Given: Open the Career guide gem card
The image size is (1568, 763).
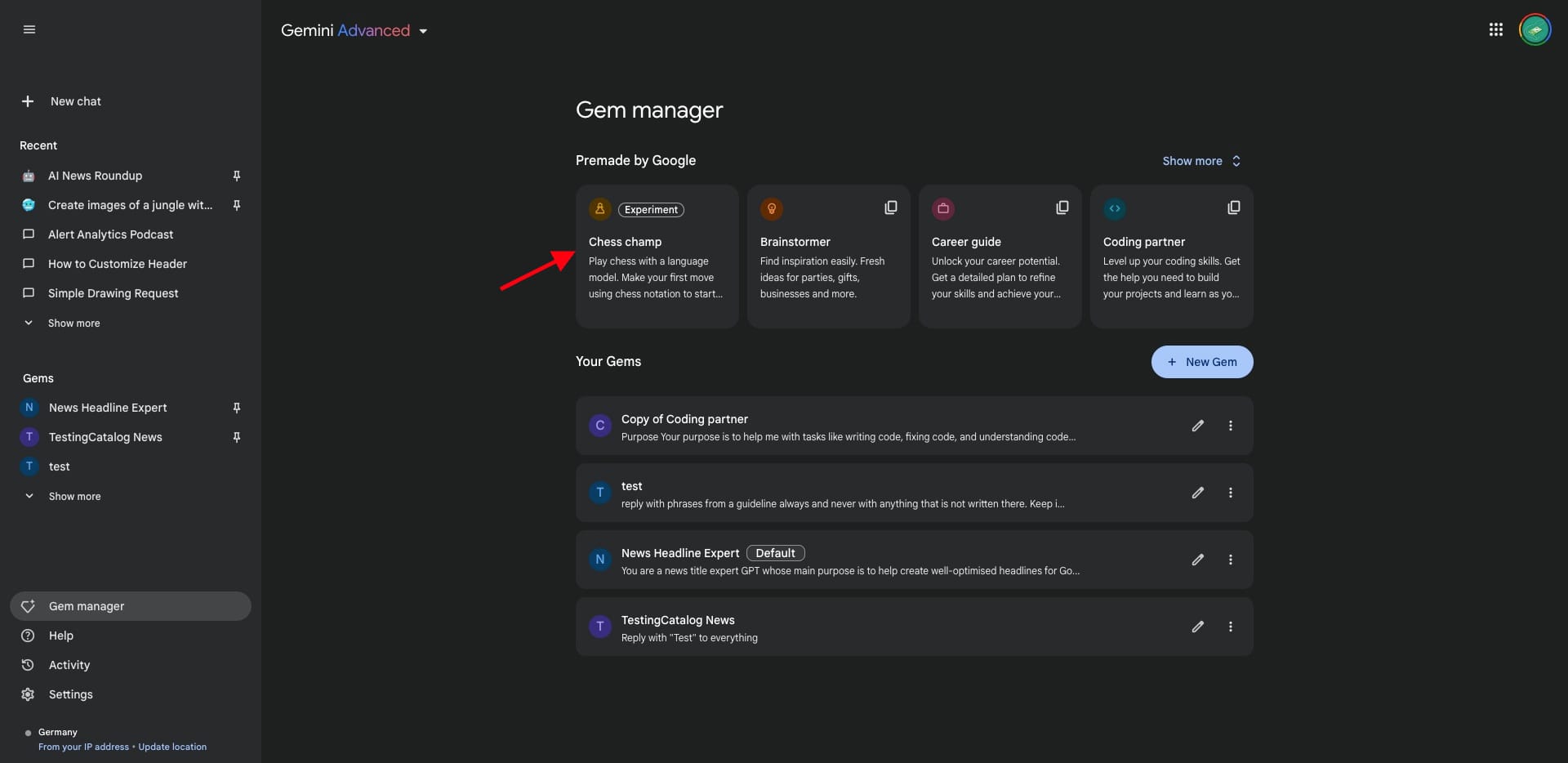Looking at the screenshot, I should pos(1000,257).
